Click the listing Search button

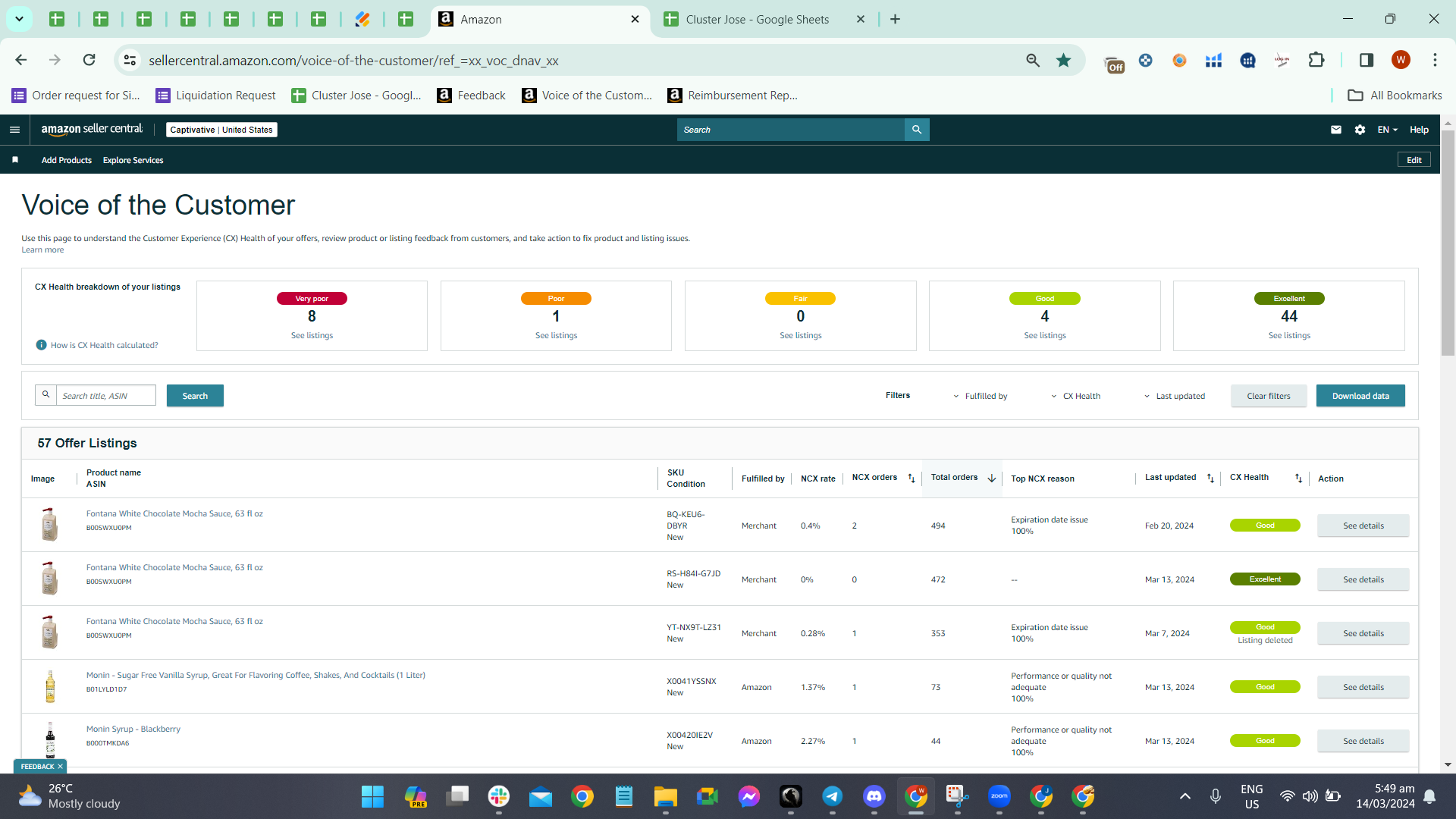click(195, 396)
